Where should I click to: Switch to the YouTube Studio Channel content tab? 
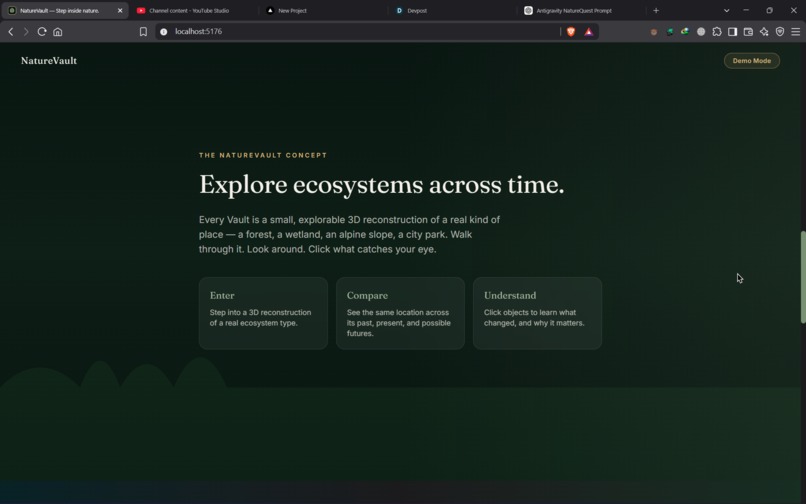pyautogui.click(x=193, y=10)
